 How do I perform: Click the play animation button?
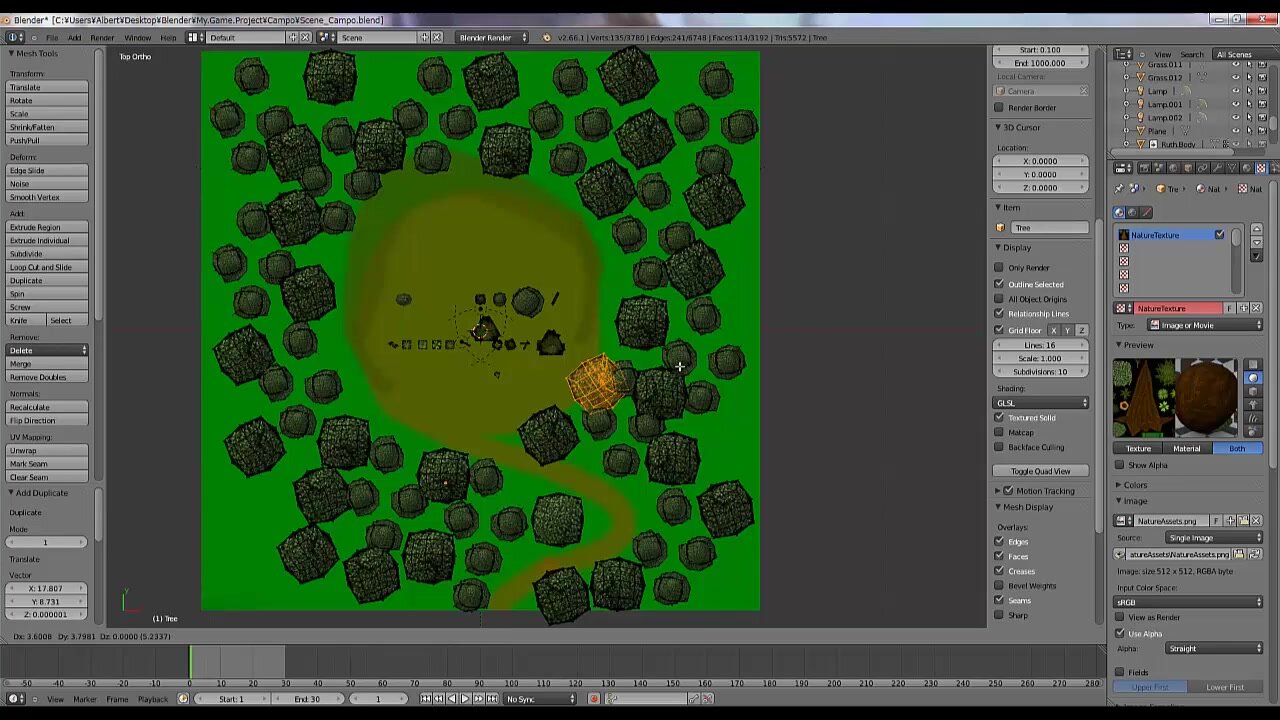465,699
